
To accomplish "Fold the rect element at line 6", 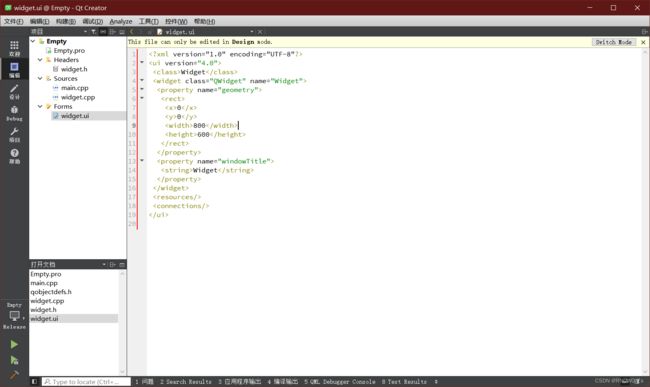I will (142, 98).
